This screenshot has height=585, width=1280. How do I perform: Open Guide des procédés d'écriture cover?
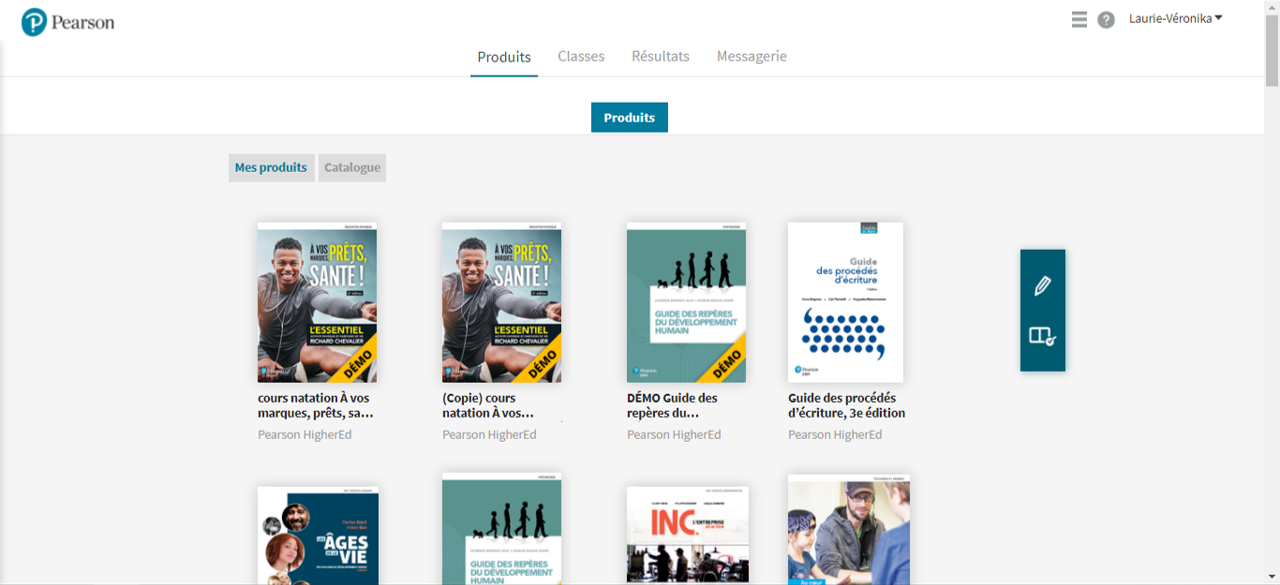[845, 302]
